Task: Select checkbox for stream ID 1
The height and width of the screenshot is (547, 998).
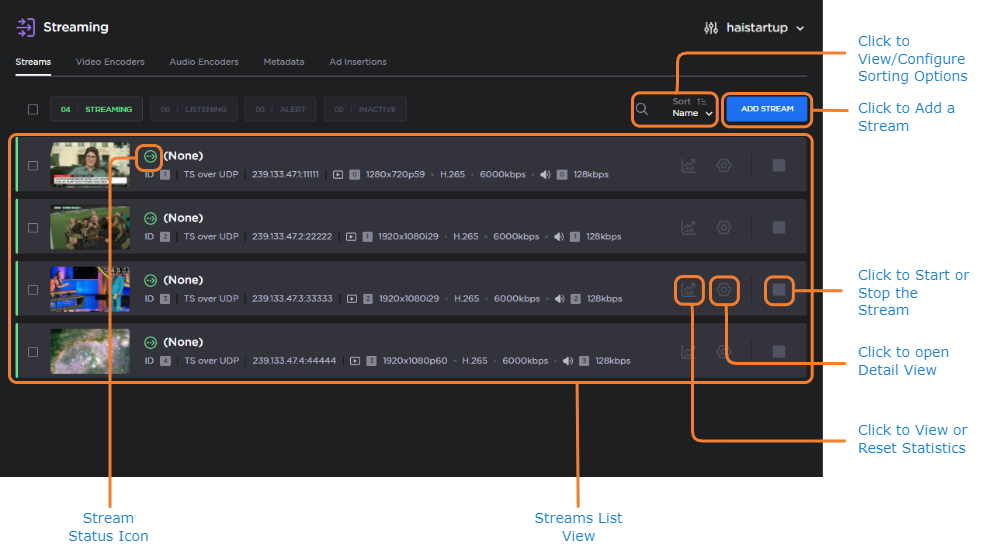Action: (x=33, y=166)
